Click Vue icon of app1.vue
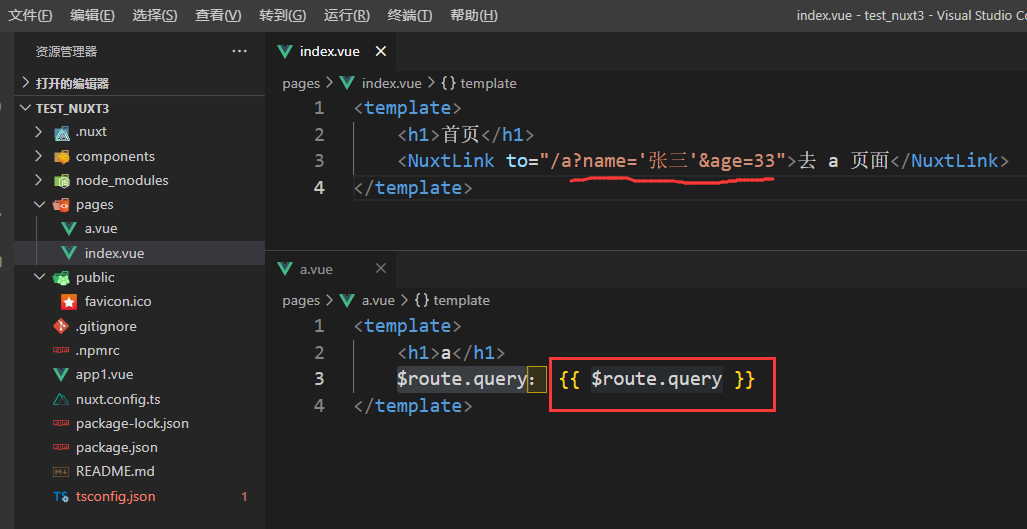The width and height of the screenshot is (1027, 529). click(61, 374)
